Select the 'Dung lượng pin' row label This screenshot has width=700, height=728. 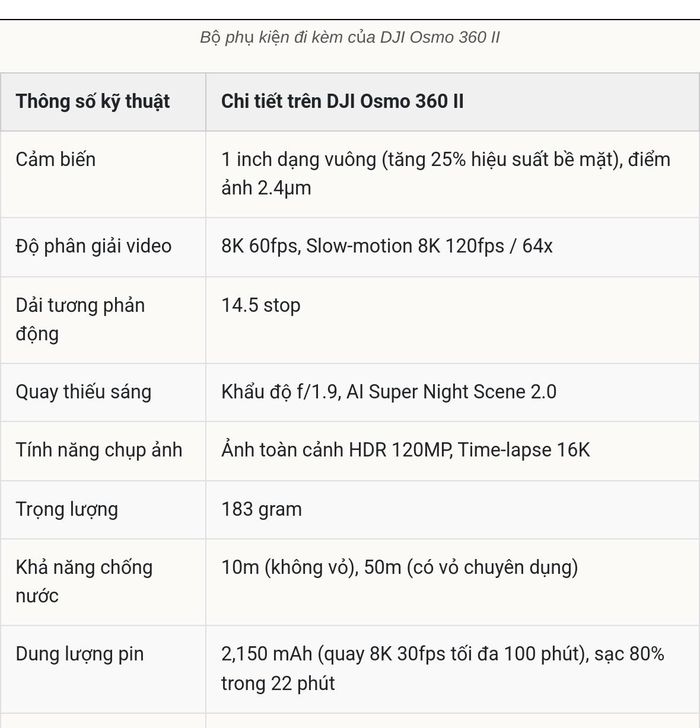coord(80,654)
